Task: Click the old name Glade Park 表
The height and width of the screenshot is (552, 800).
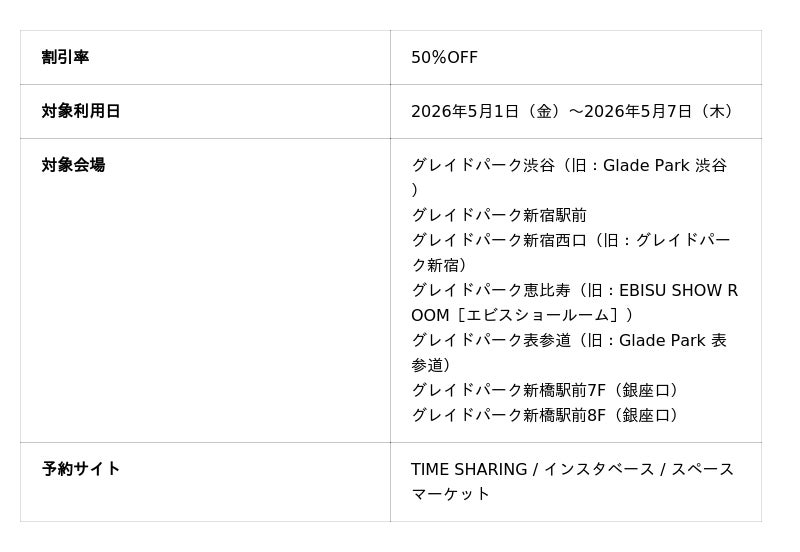Action: [672, 340]
